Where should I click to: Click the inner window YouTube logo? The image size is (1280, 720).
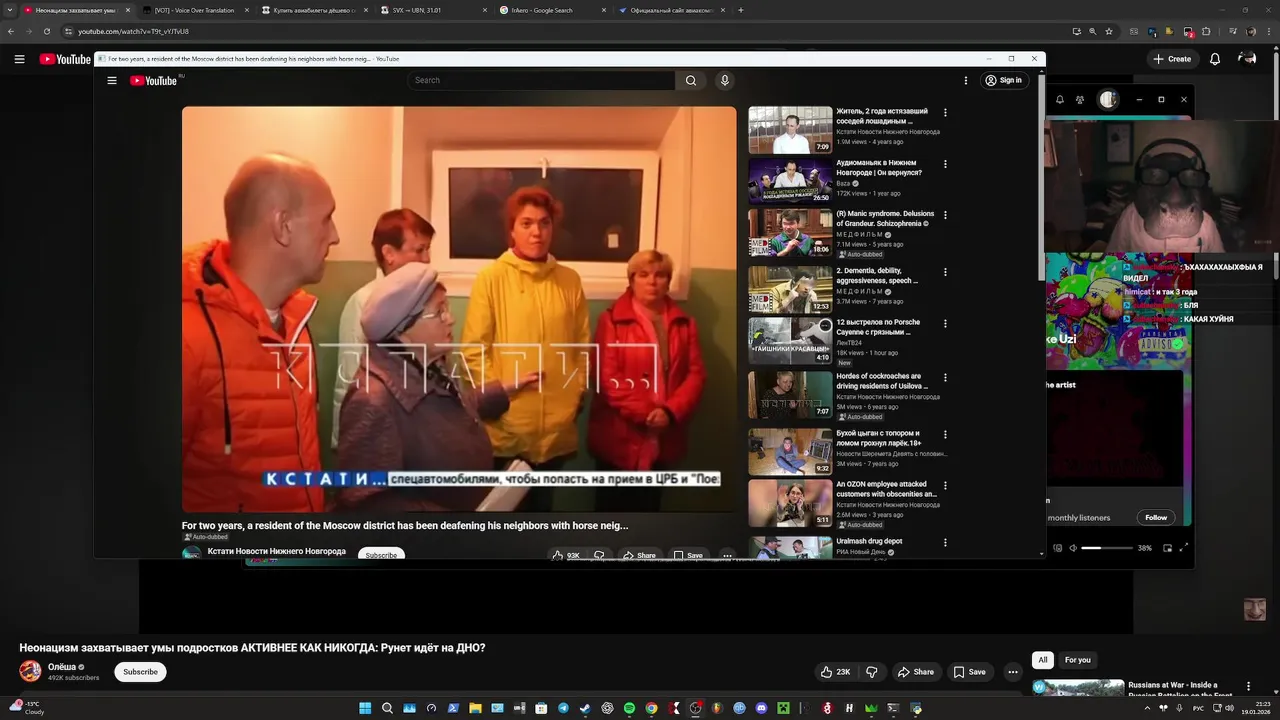tap(154, 80)
